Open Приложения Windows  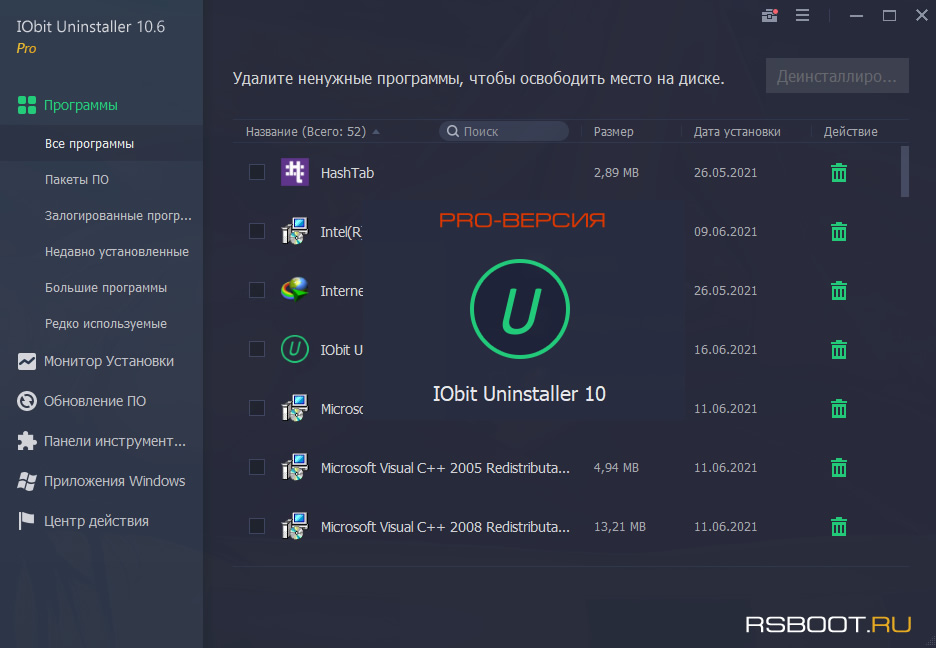pyautogui.click(x=115, y=481)
